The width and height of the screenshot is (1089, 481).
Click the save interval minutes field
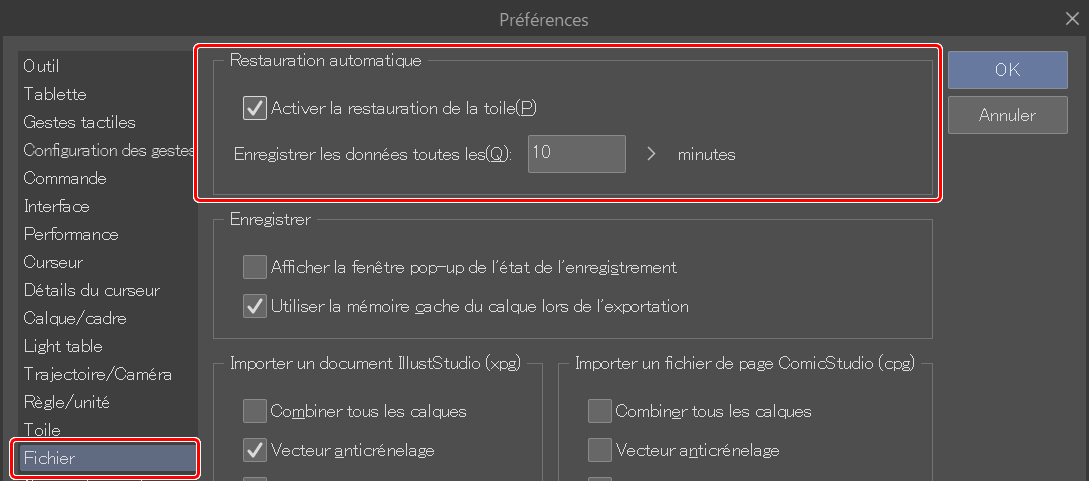576,154
